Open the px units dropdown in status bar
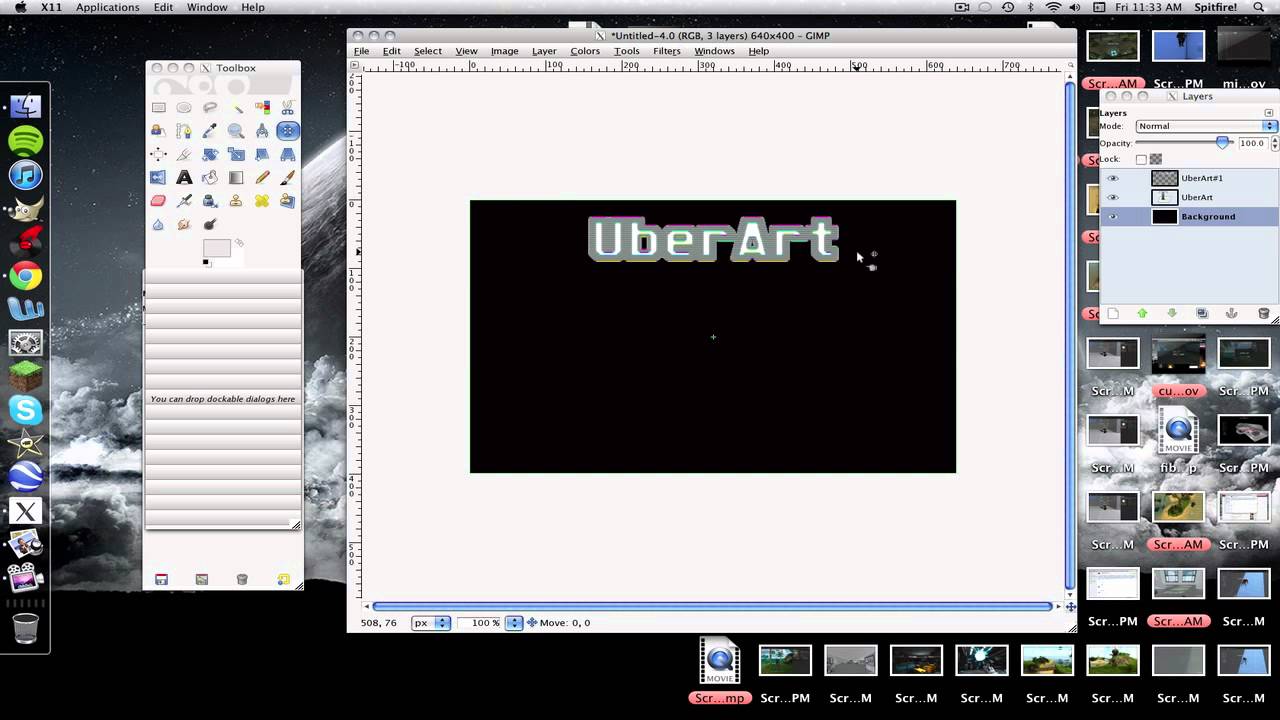The height and width of the screenshot is (720, 1280). 432,622
